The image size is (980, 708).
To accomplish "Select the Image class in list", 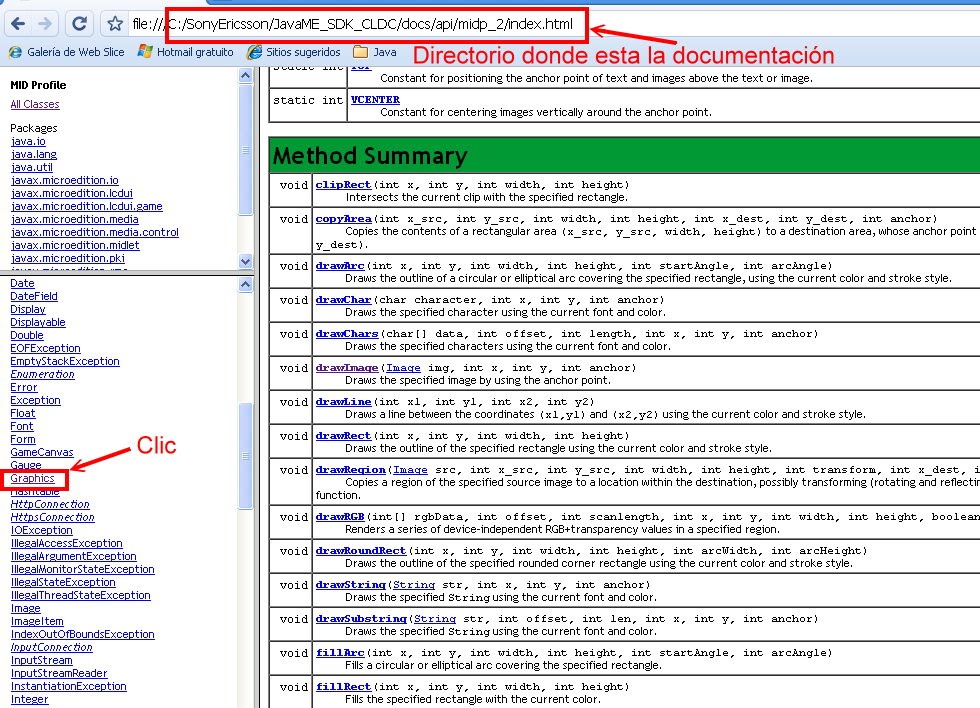I will 26,609.
